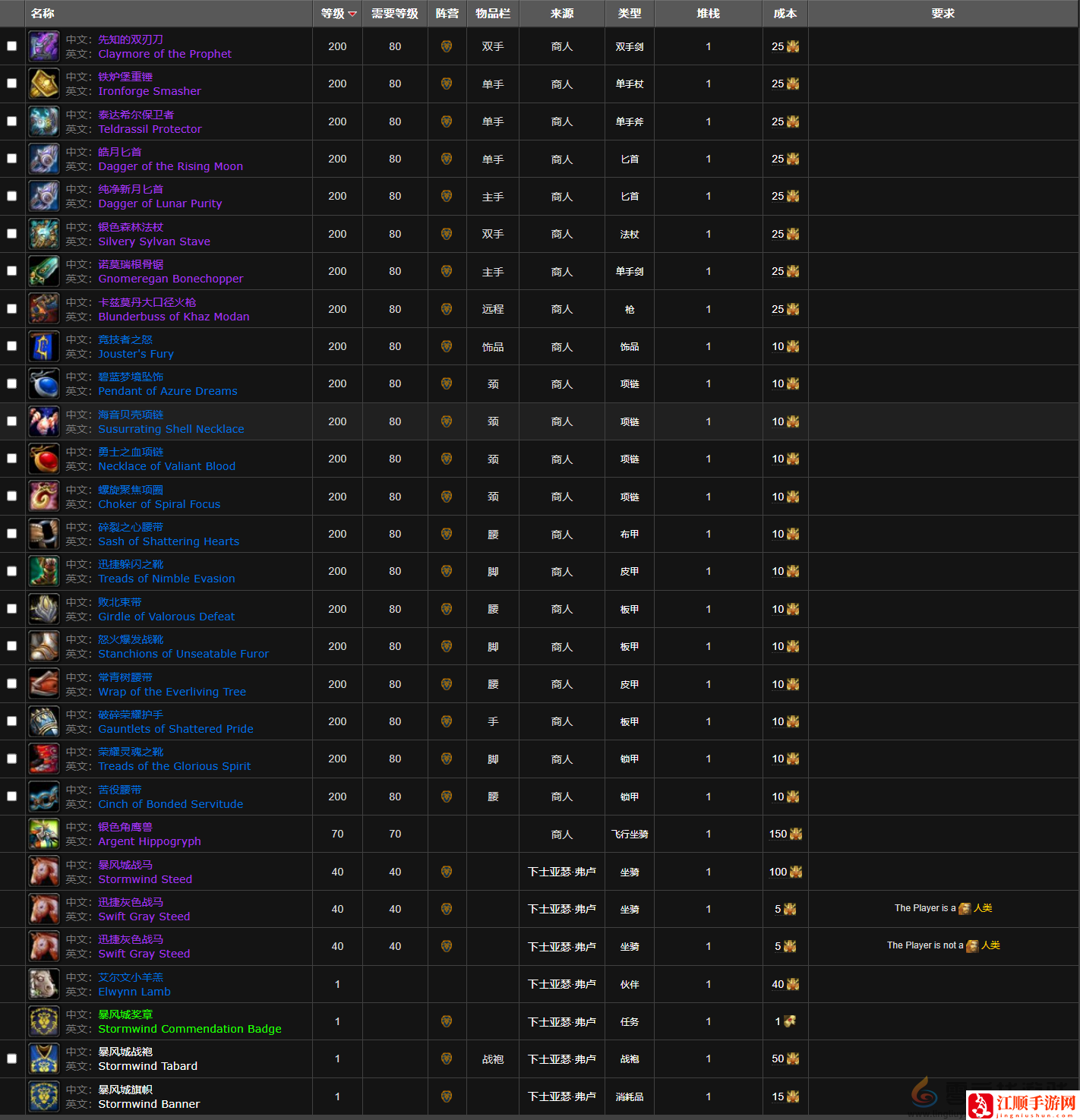Click the 消耗品 type in Stormwind Banner row

pyautogui.click(x=630, y=1096)
